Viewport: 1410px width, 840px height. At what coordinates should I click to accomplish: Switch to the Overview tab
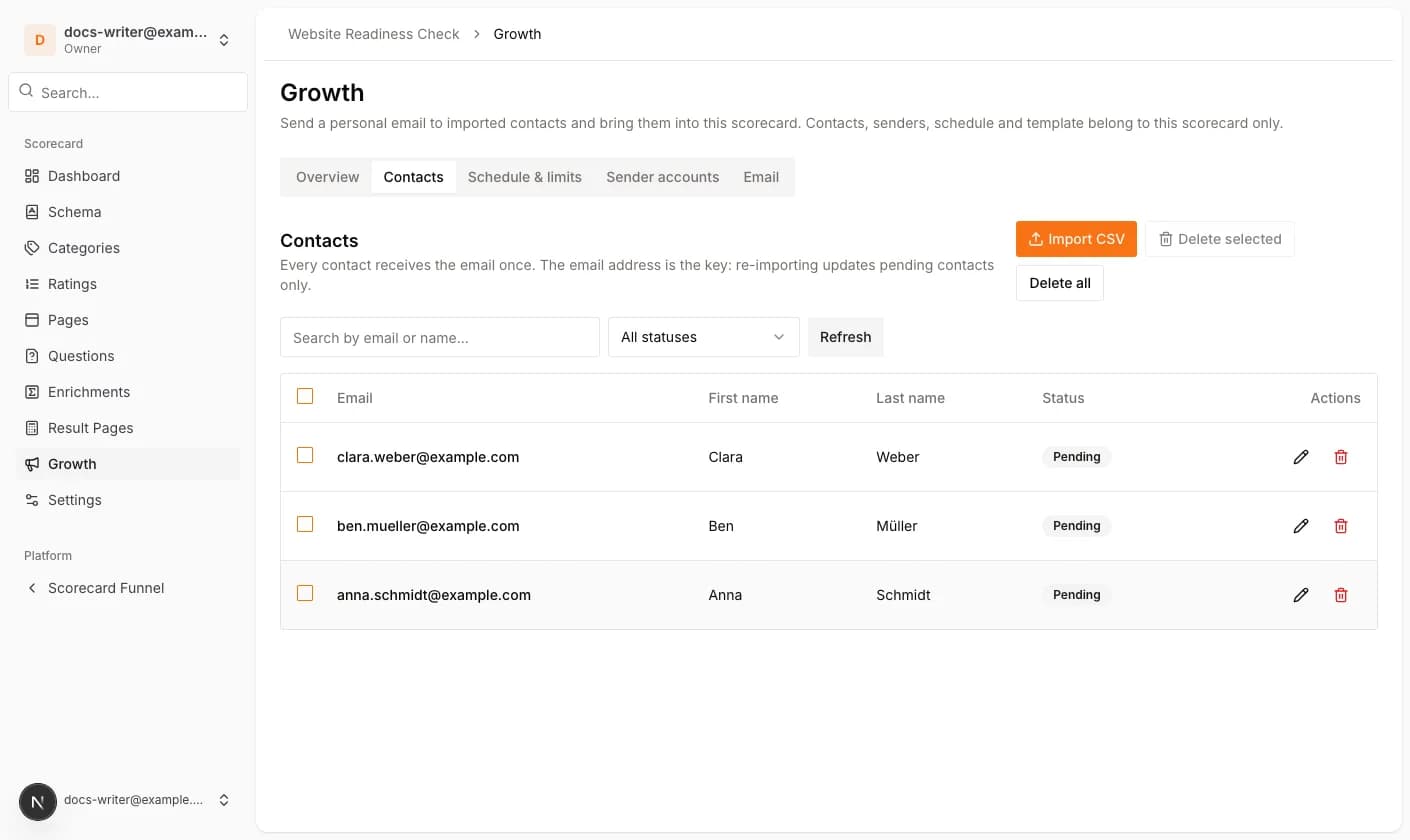327,177
